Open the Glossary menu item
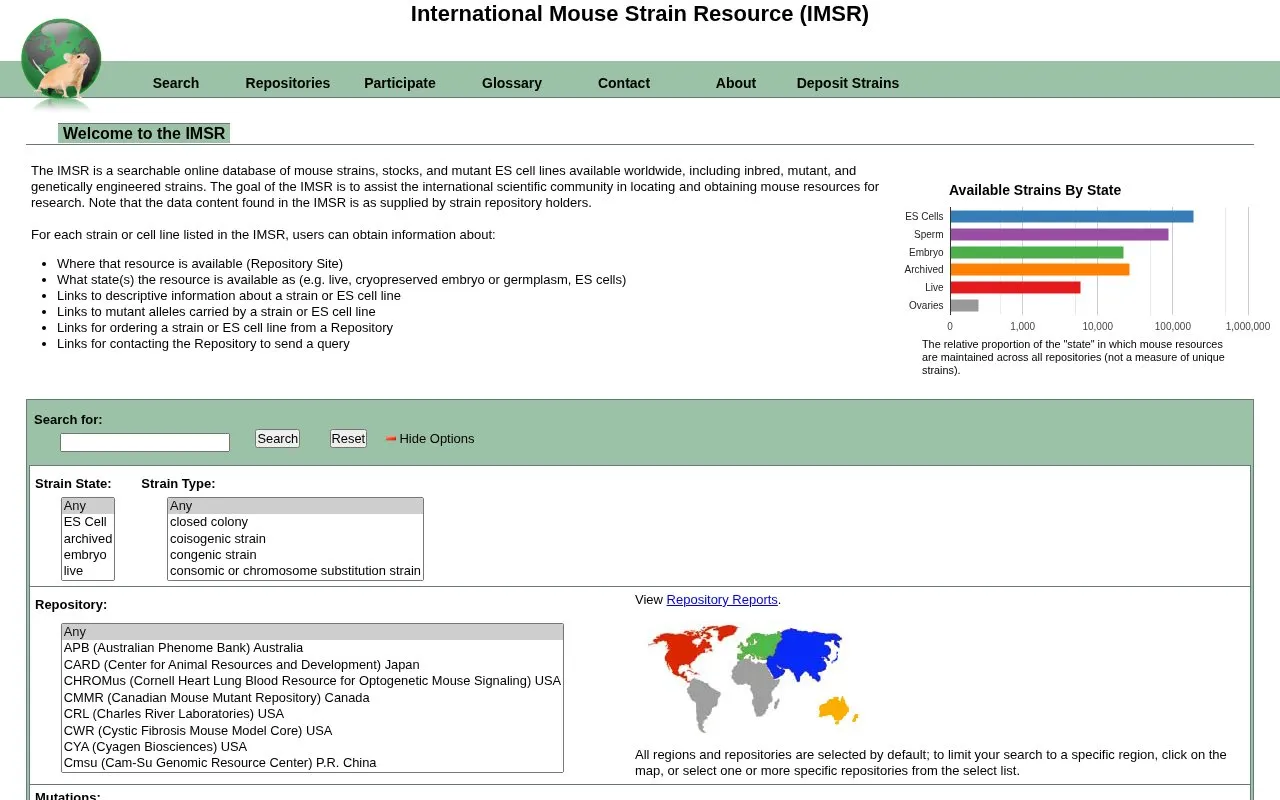Image resolution: width=1280 pixels, height=800 pixels. [512, 83]
